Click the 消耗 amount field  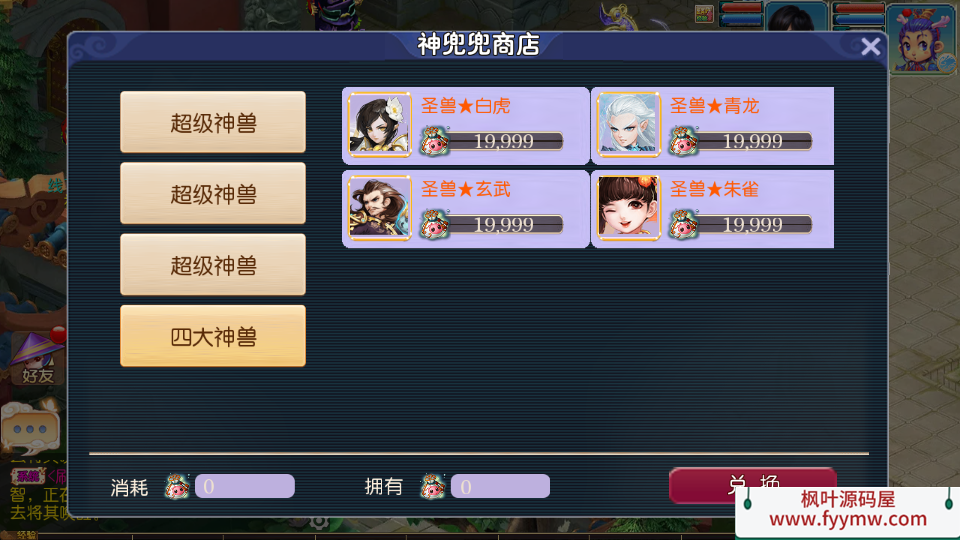click(245, 486)
